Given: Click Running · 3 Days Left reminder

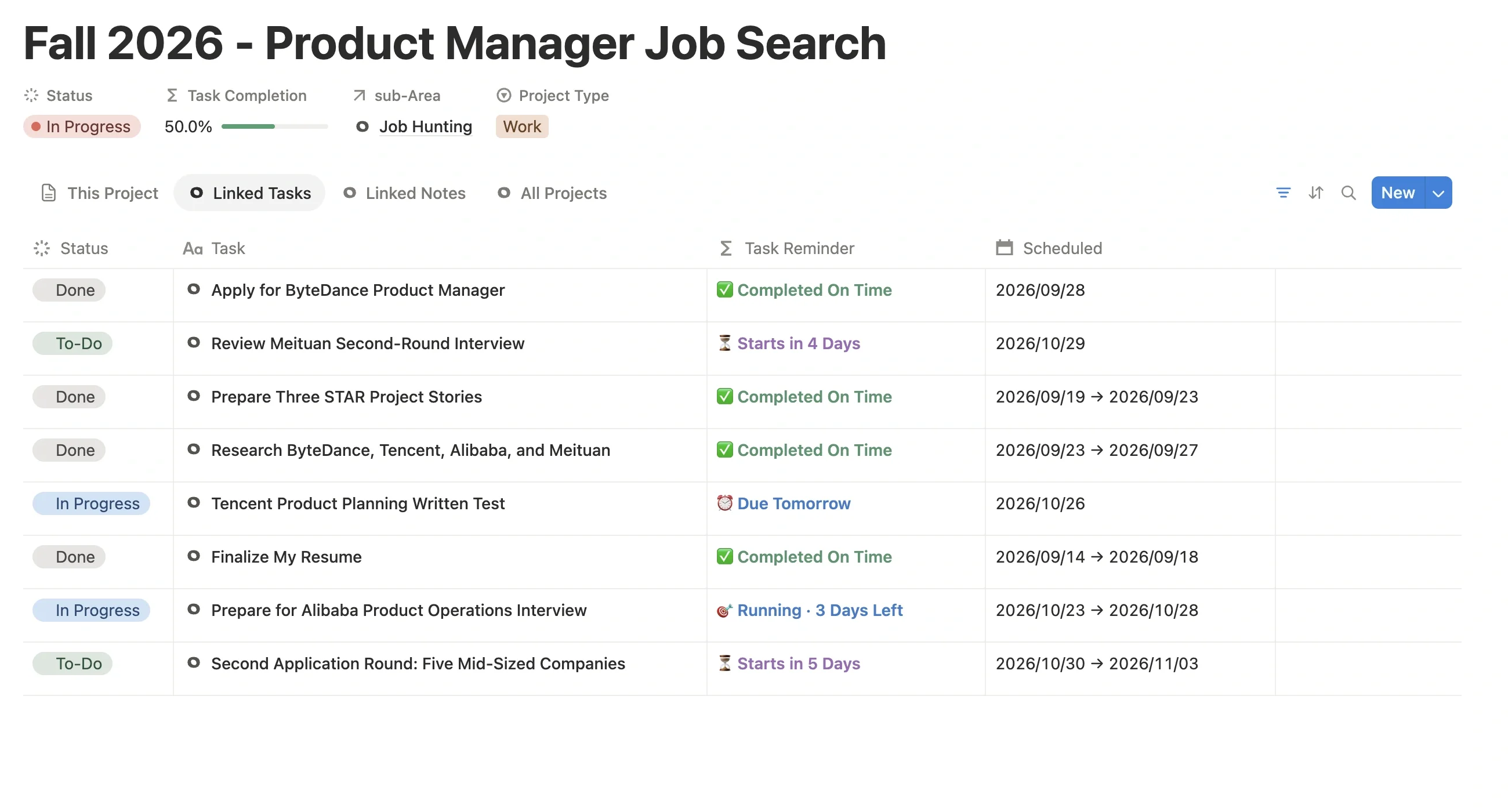Looking at the screenshot, I should pos(810,610).
